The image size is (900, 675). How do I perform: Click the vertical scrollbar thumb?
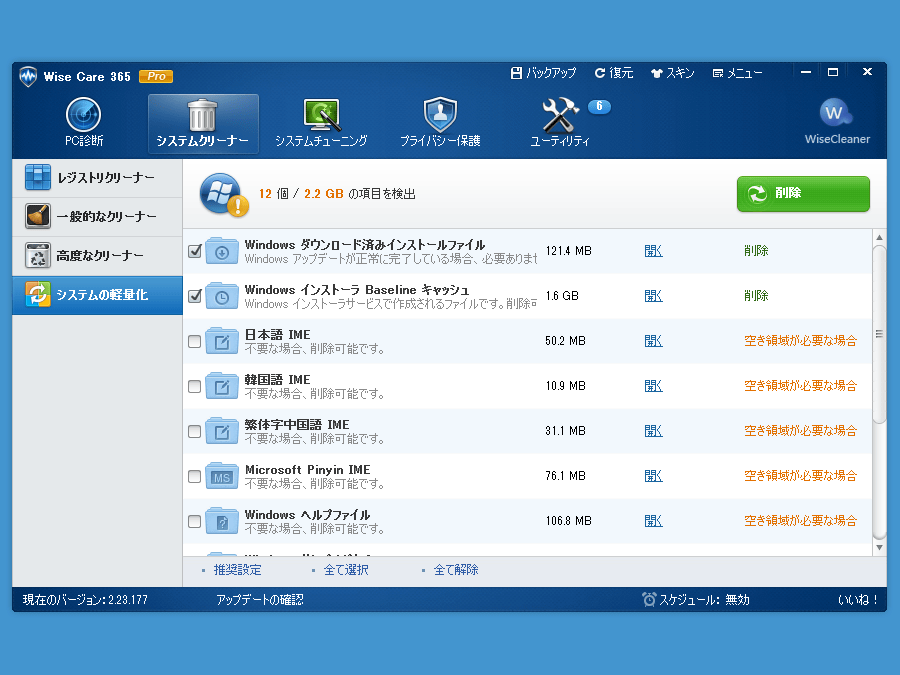[879, 335]
